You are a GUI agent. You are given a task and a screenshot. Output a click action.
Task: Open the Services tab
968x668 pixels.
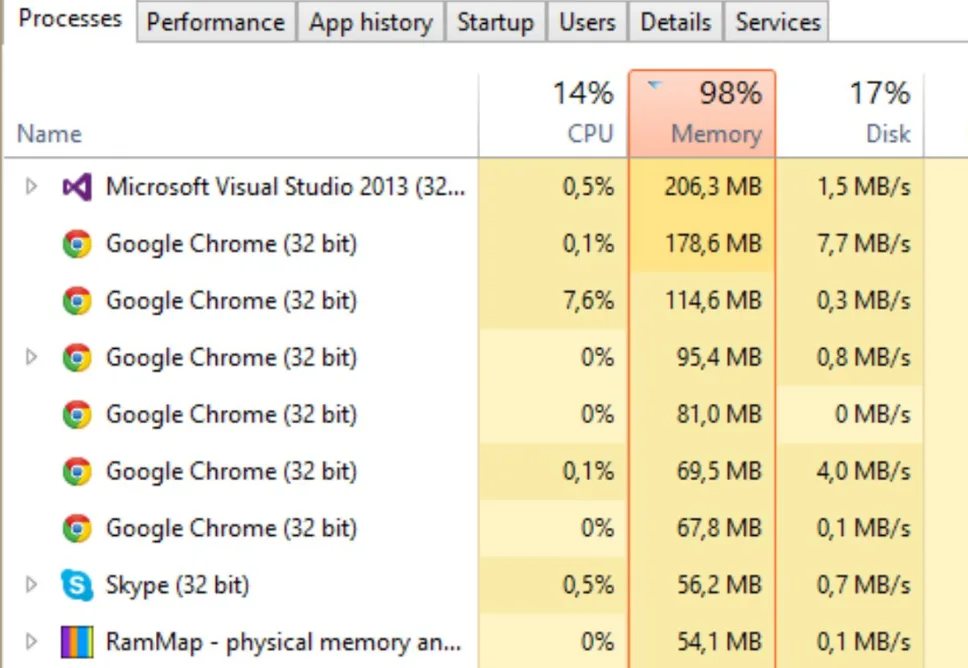(777, 22)
